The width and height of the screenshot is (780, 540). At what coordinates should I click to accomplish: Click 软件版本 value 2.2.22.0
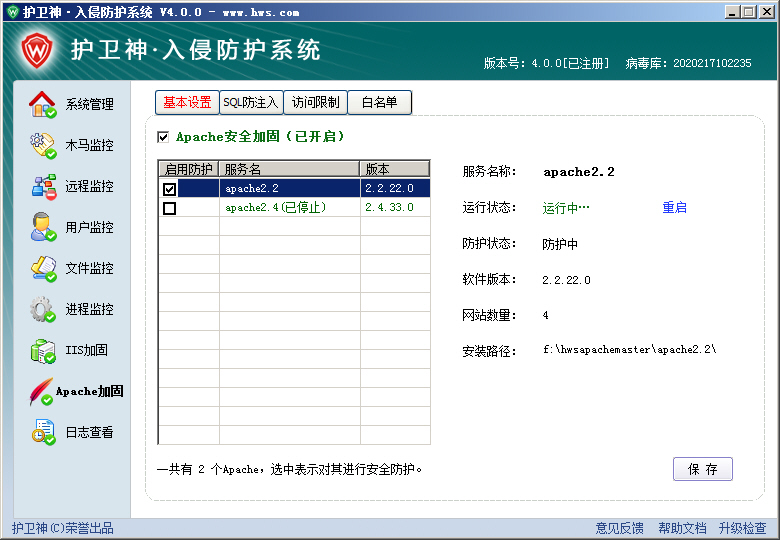pyautogui.click(x=567, y=280)
